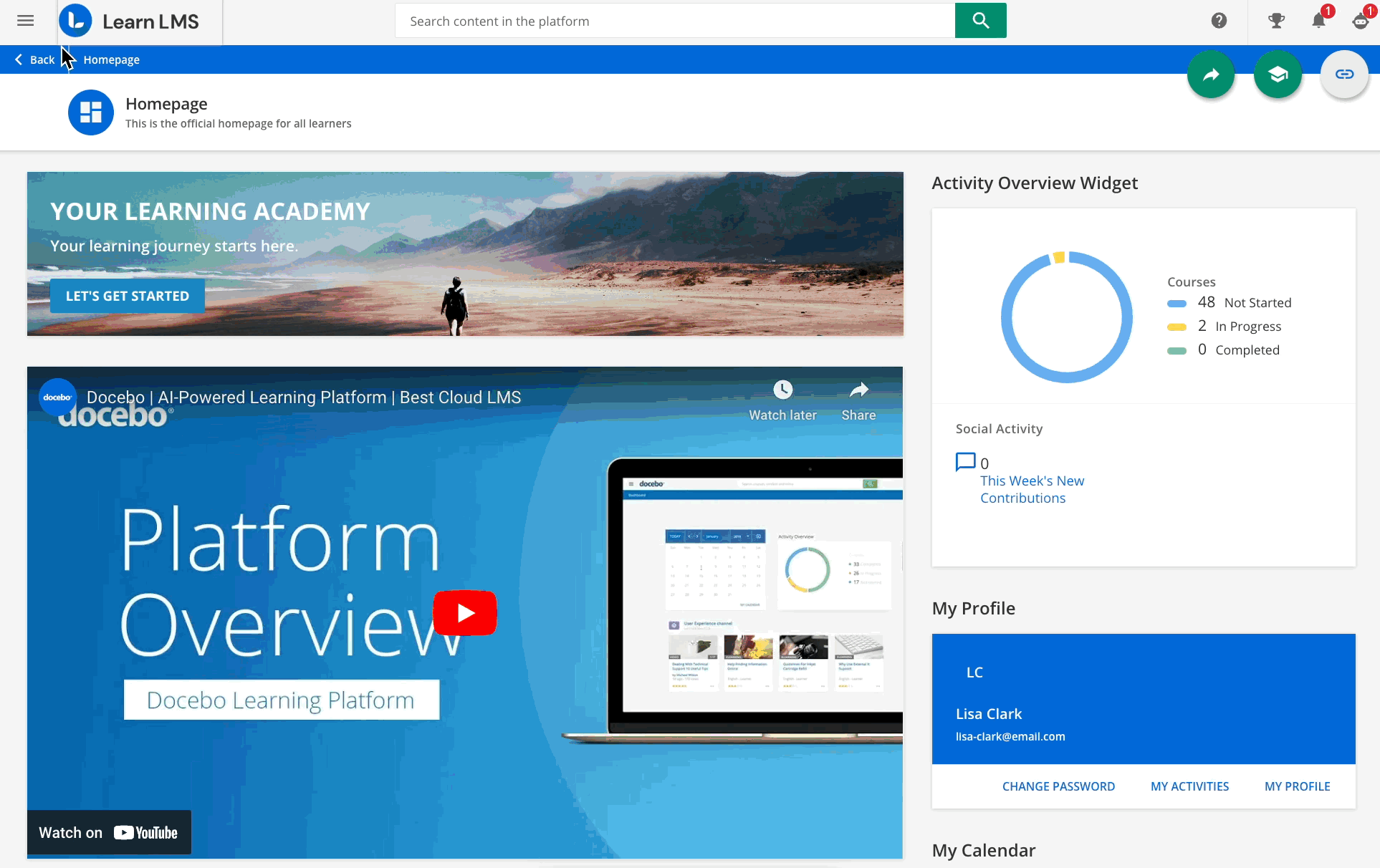Play the Platform Overview YouTube video
This screenshot has width=1380, height=868.
coord(465,613)
